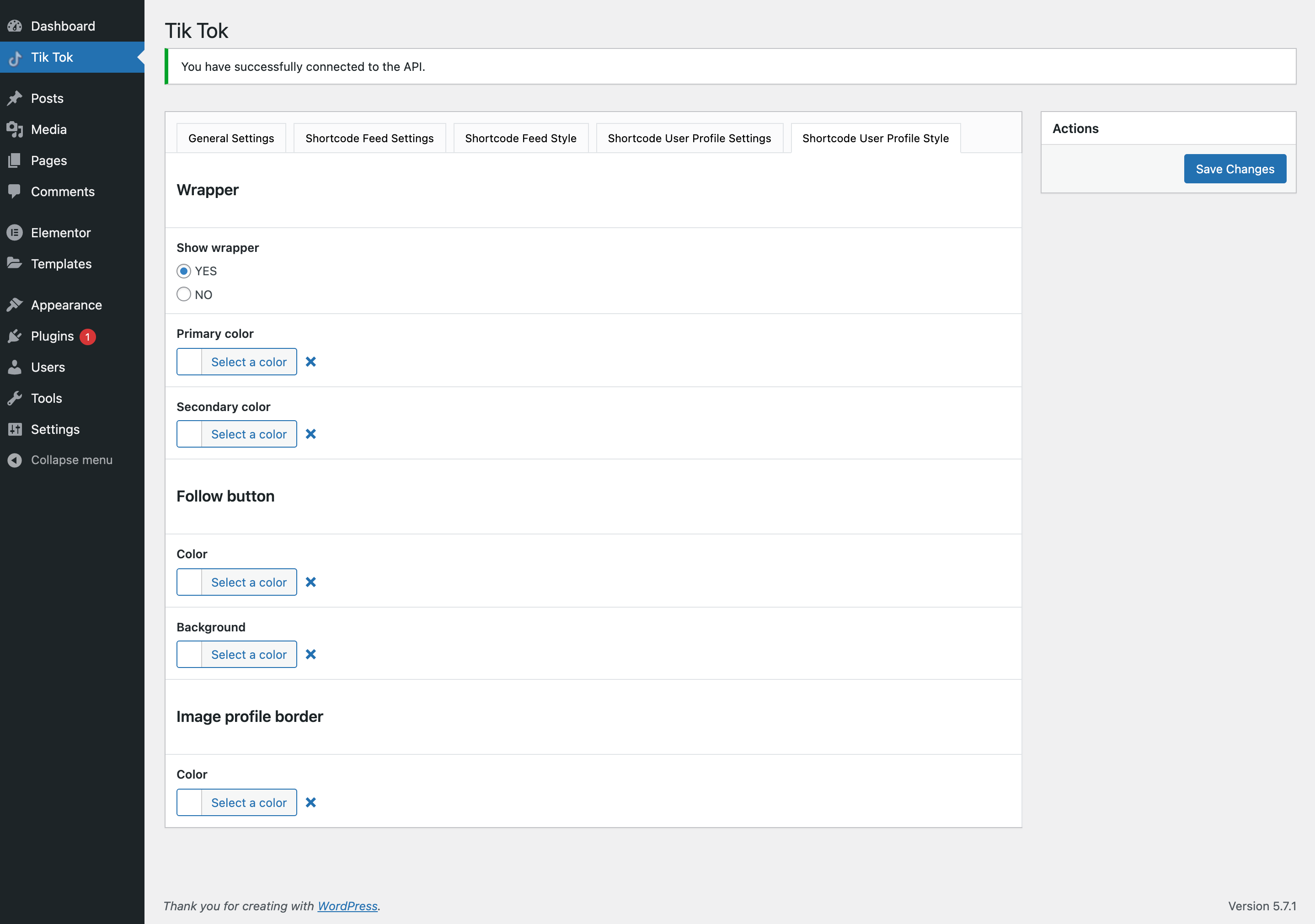Clear Image profile border Color with X icon
Viewport: 1315px width, 924px height.
pyautogui.click(x=311, y=802)
